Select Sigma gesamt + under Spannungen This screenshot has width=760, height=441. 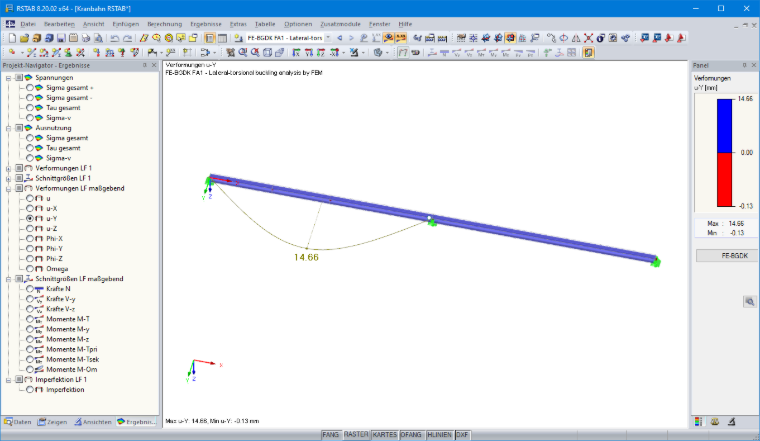click(x=30, y=88)
